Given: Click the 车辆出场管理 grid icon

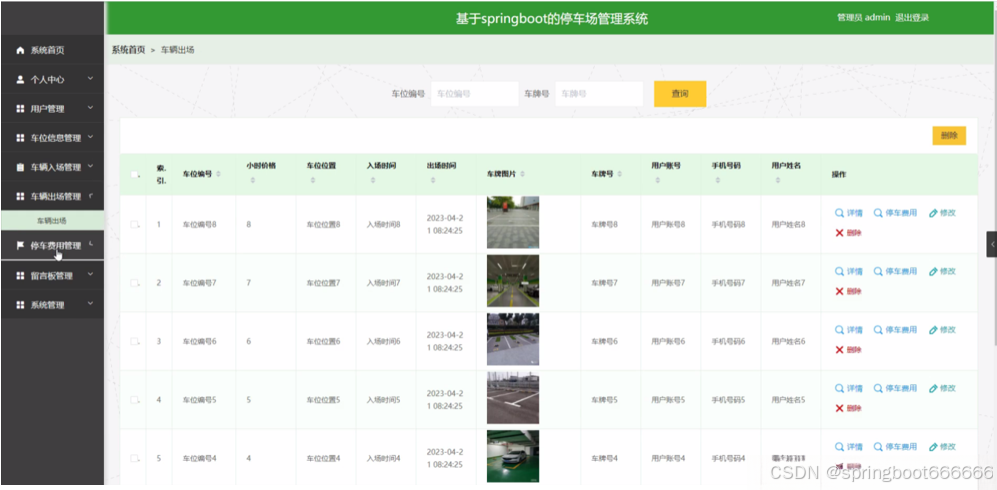Looking at the screenshot, I should click(x=20, y=196).
